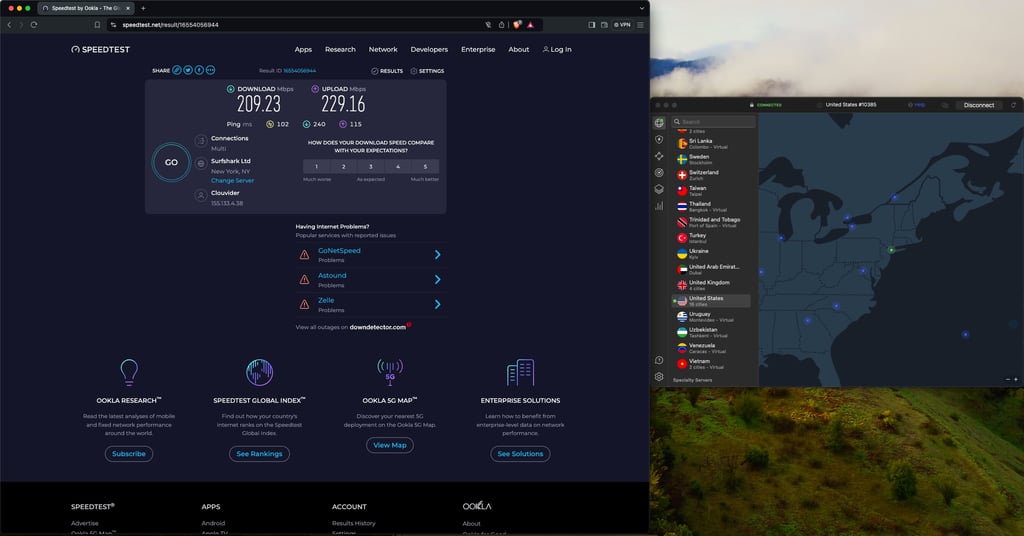1024x536 pixels.
Task: Open the Brave Rewards triangle icon
Action: coord(530,25)
